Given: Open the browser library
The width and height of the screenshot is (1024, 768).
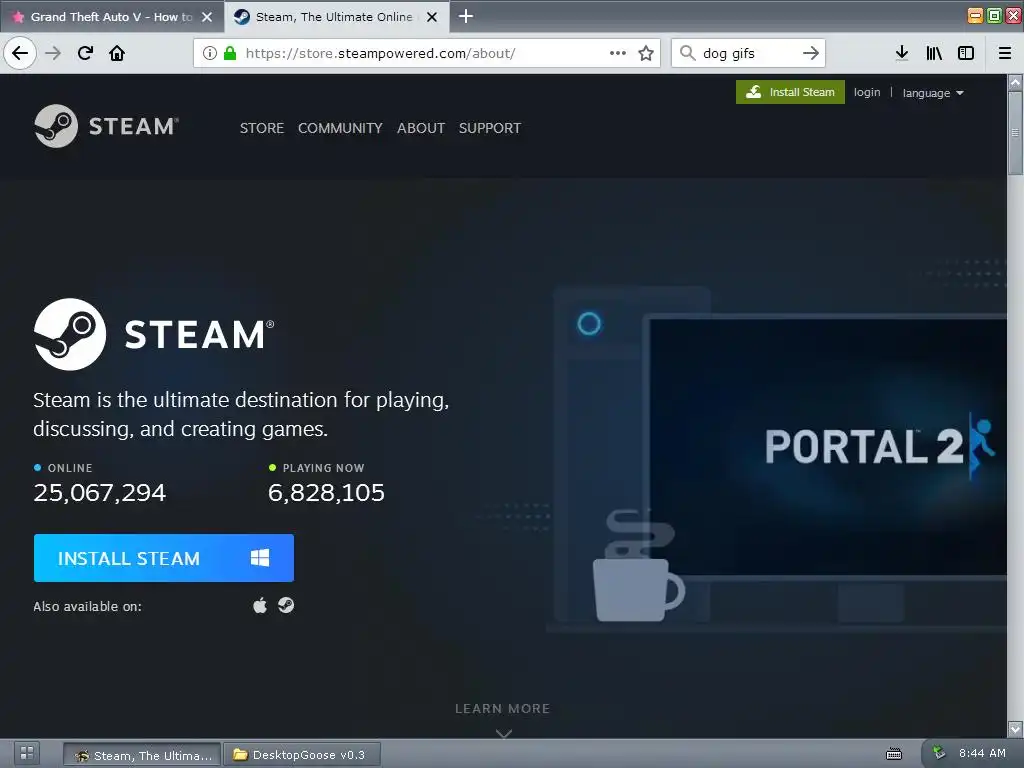Looking at the screenshot, I should (934, 53).
